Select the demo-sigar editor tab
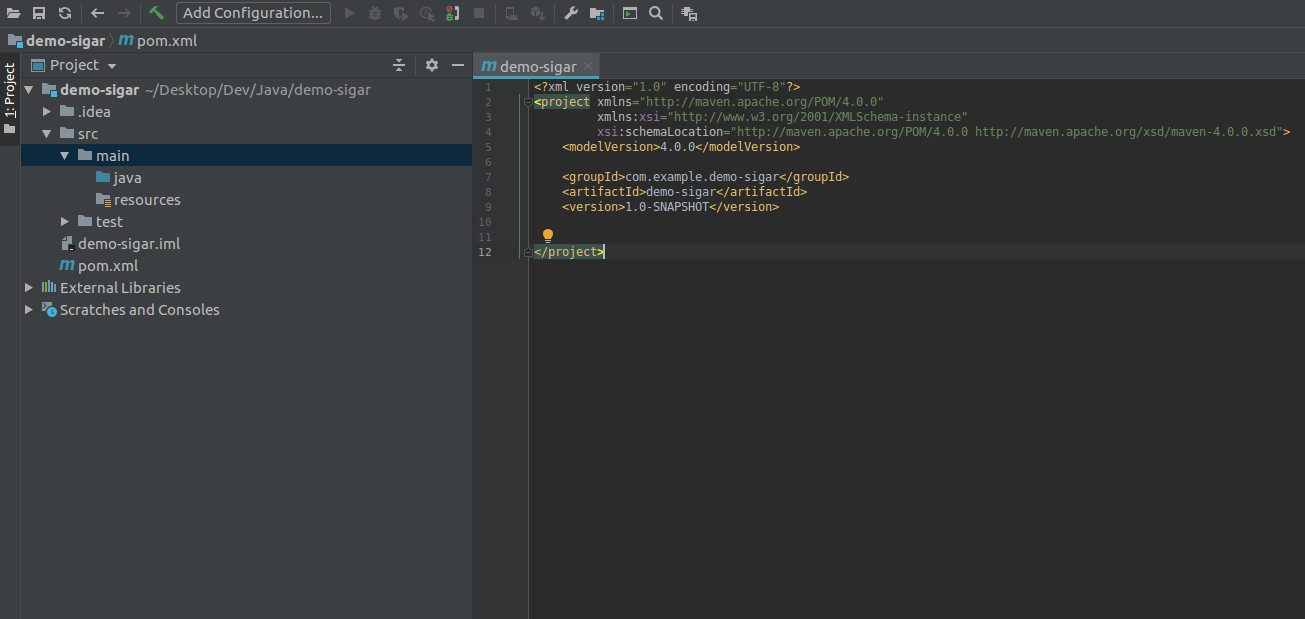The image size is (1305, 619). click(538, 67)
